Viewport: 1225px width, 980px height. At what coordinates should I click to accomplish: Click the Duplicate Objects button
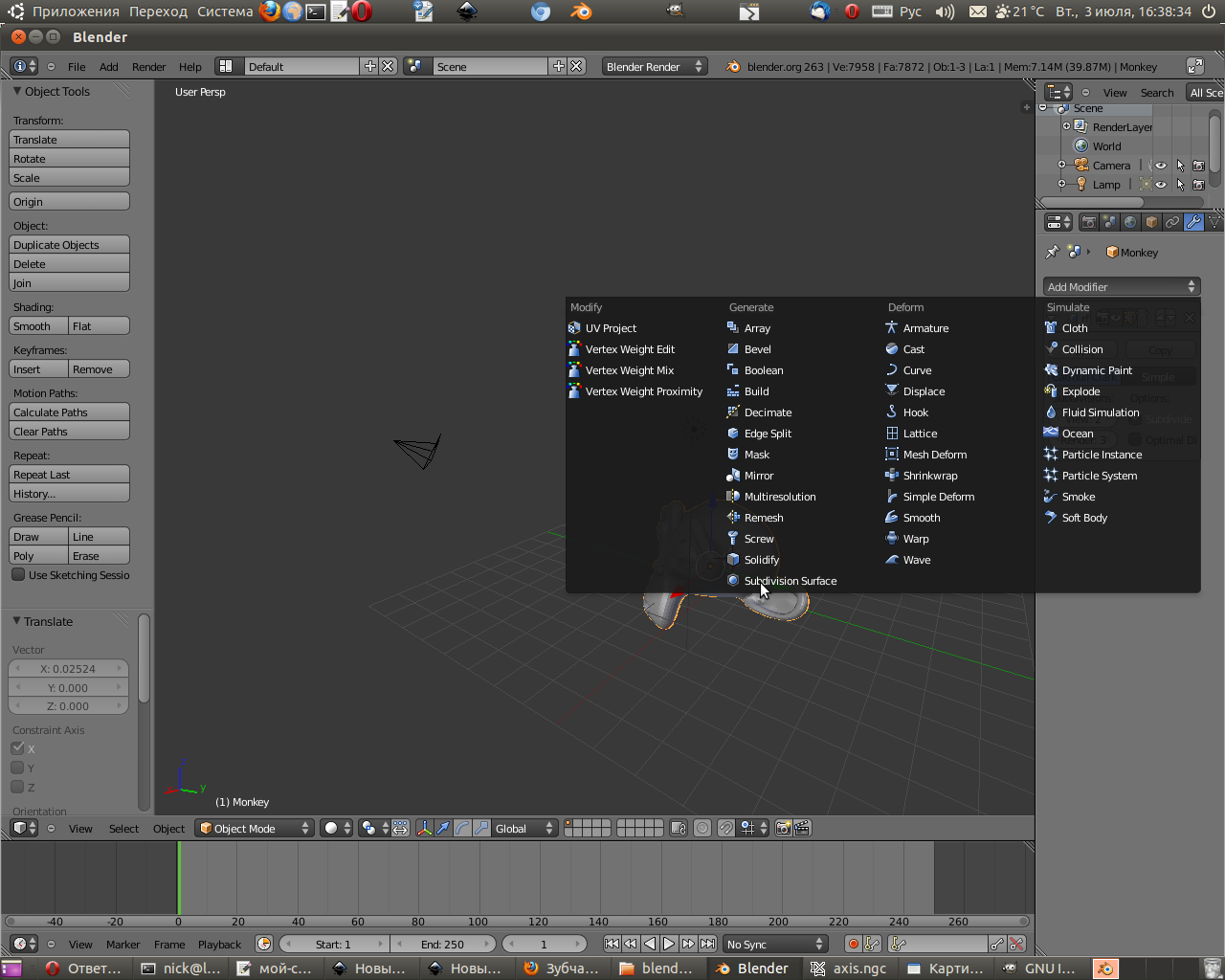tap(69, 244)
